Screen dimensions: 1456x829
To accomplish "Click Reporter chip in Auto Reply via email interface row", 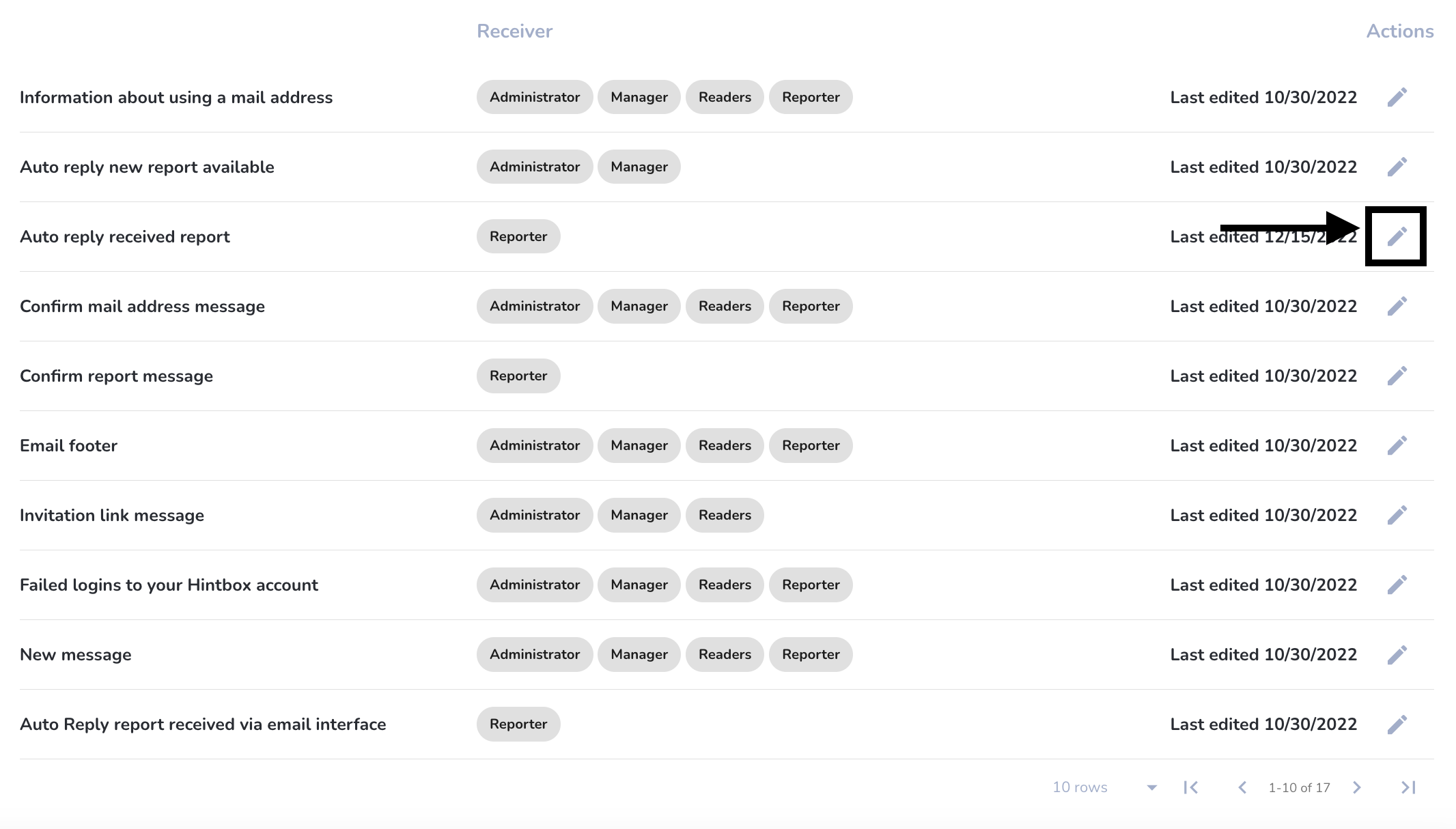I will click(x=518, y=724).
